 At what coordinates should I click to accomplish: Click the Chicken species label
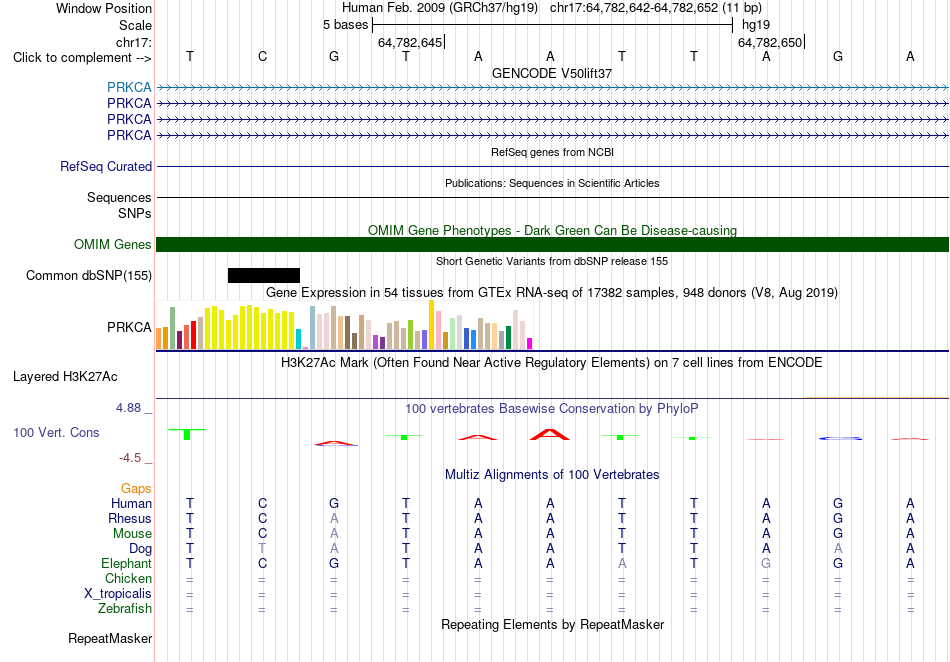pyautogui.click(x=128, y=578)
